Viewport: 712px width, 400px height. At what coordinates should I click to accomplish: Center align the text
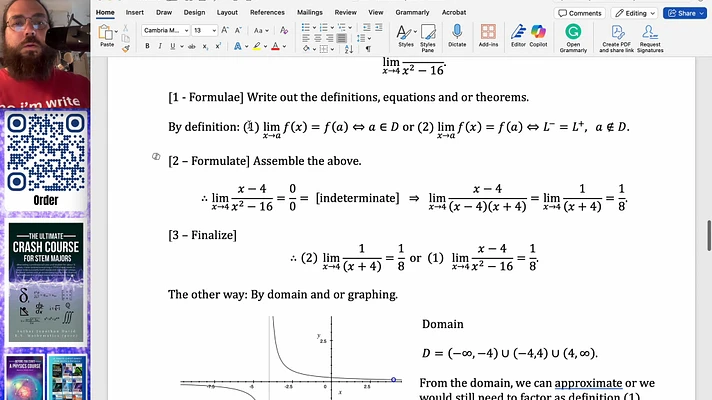(318, 39)
